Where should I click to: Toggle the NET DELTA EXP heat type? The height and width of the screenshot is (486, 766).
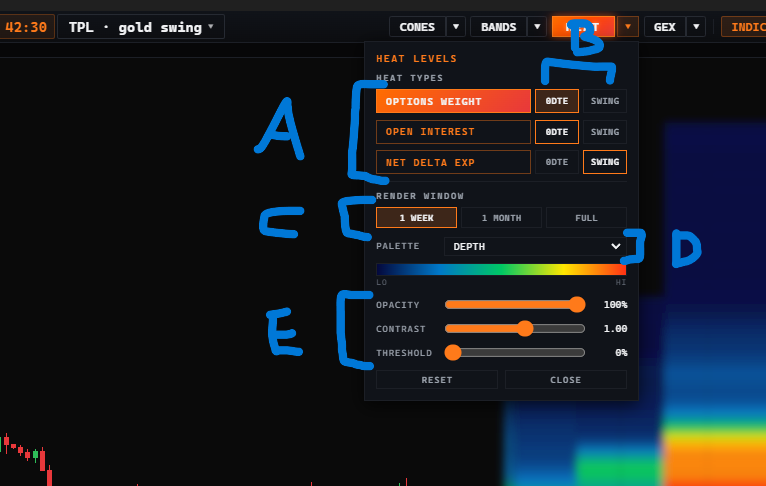pos(453,162)
